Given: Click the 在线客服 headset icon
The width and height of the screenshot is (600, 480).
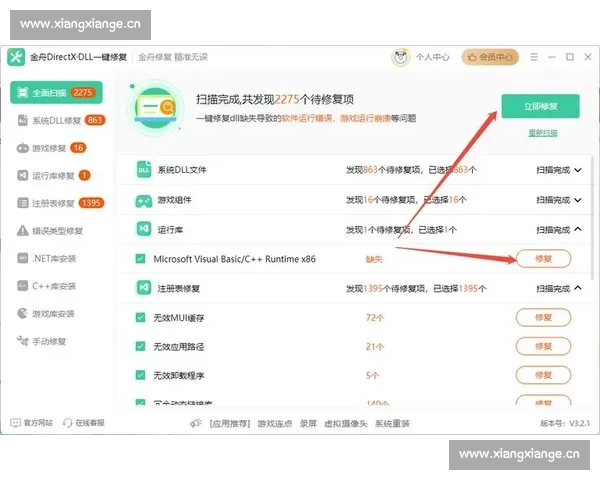Looking at the screenshot, I should coord(67,423).
